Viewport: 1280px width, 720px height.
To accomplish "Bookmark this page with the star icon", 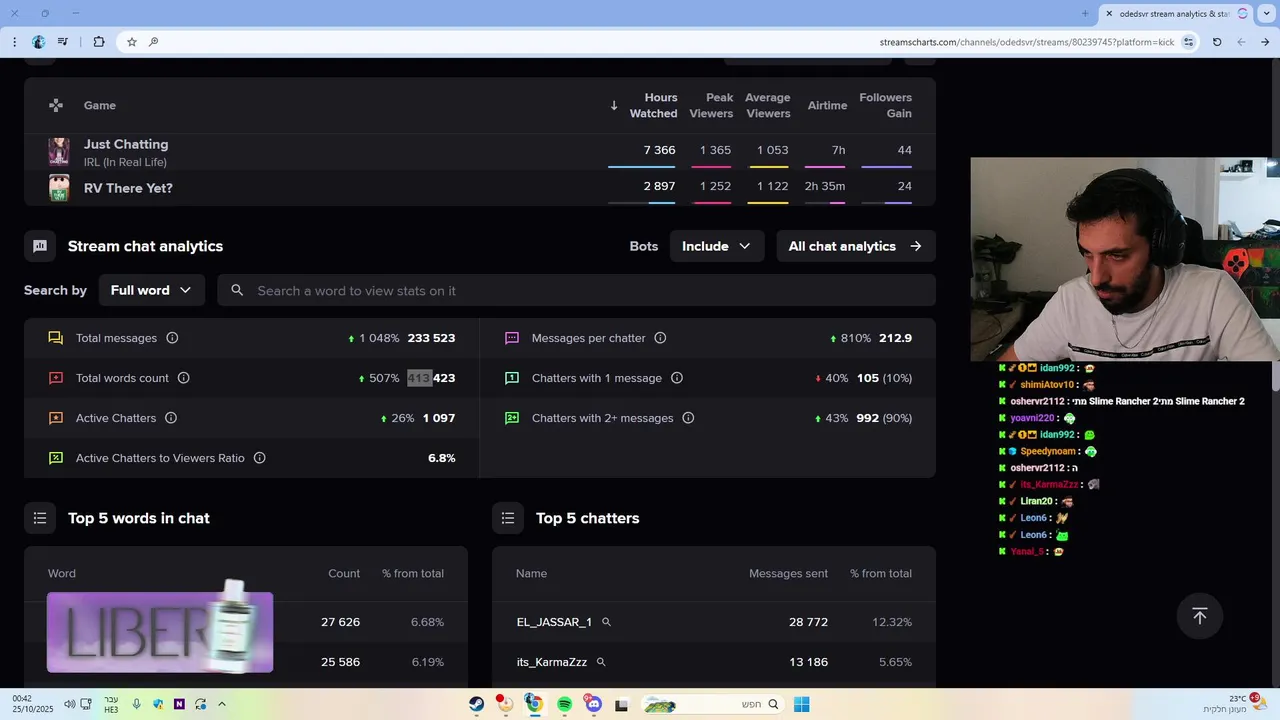I will click(x=131, y=42).
